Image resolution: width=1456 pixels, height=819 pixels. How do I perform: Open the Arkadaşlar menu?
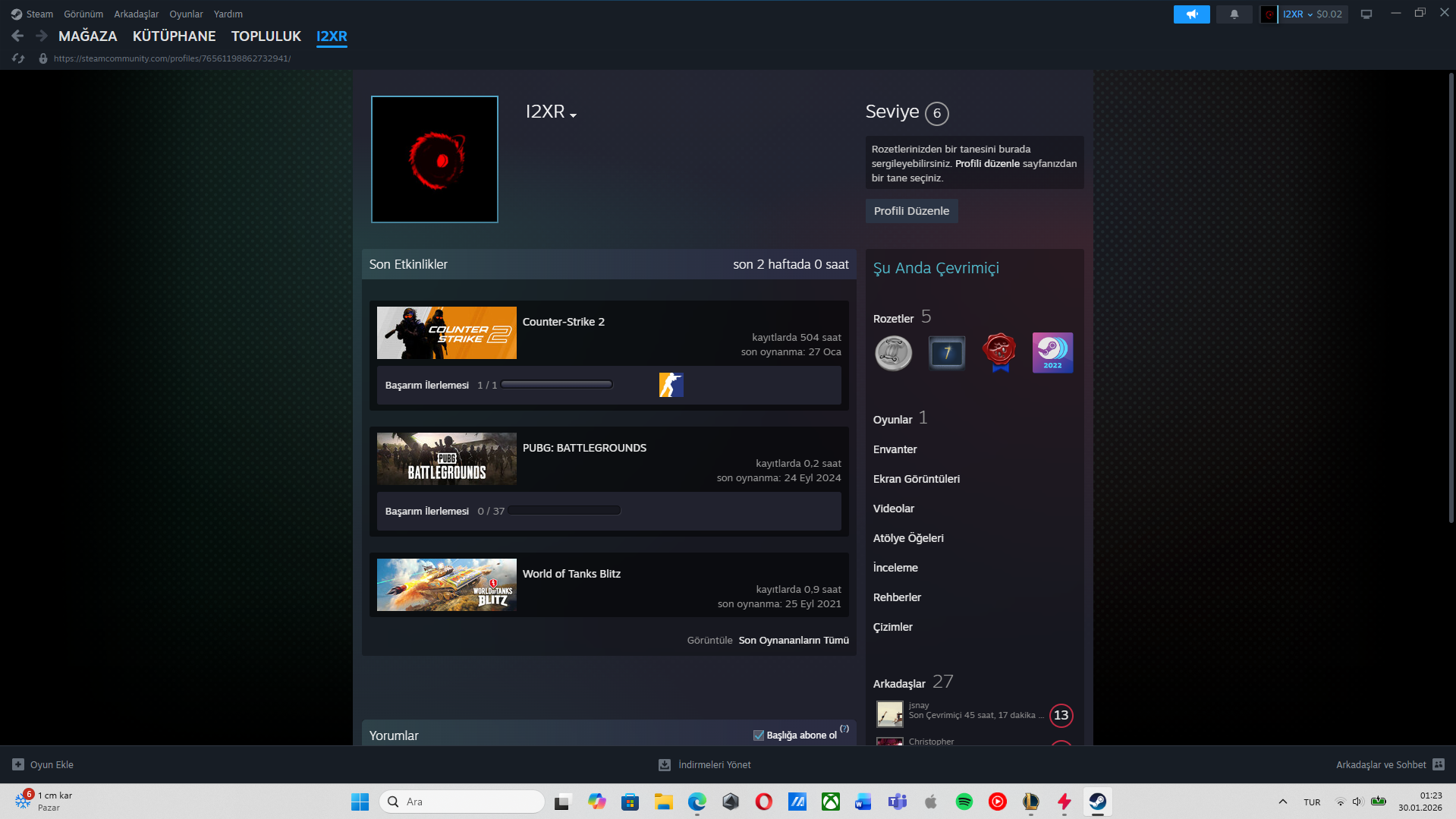tap(137, 14)
